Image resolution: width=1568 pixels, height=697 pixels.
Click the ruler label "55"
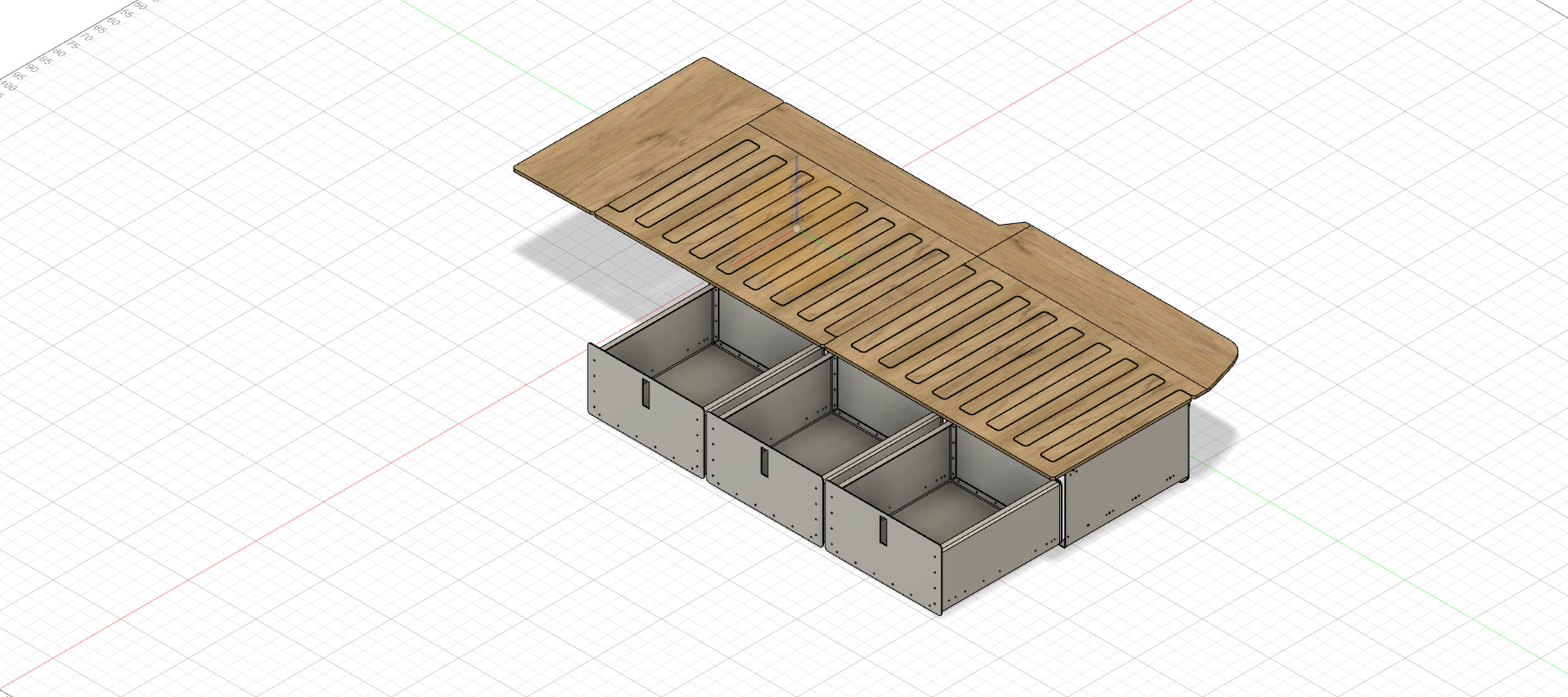tap(127, 13)
